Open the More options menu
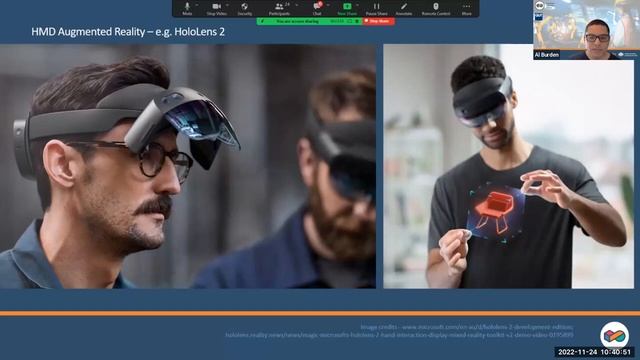 tap(467, 9)
